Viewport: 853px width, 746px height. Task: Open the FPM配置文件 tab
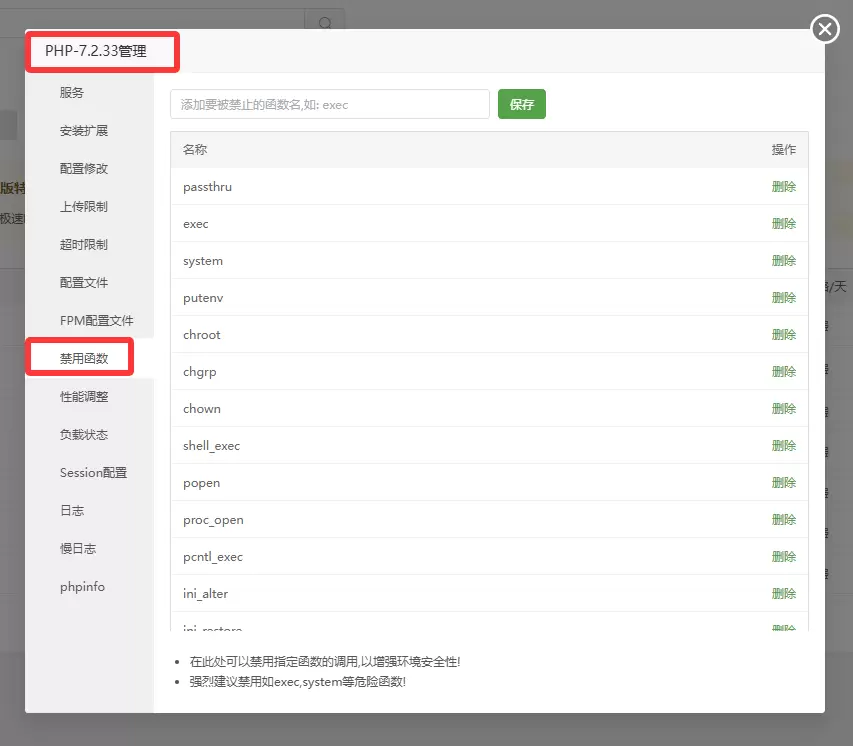click(96, 321)
